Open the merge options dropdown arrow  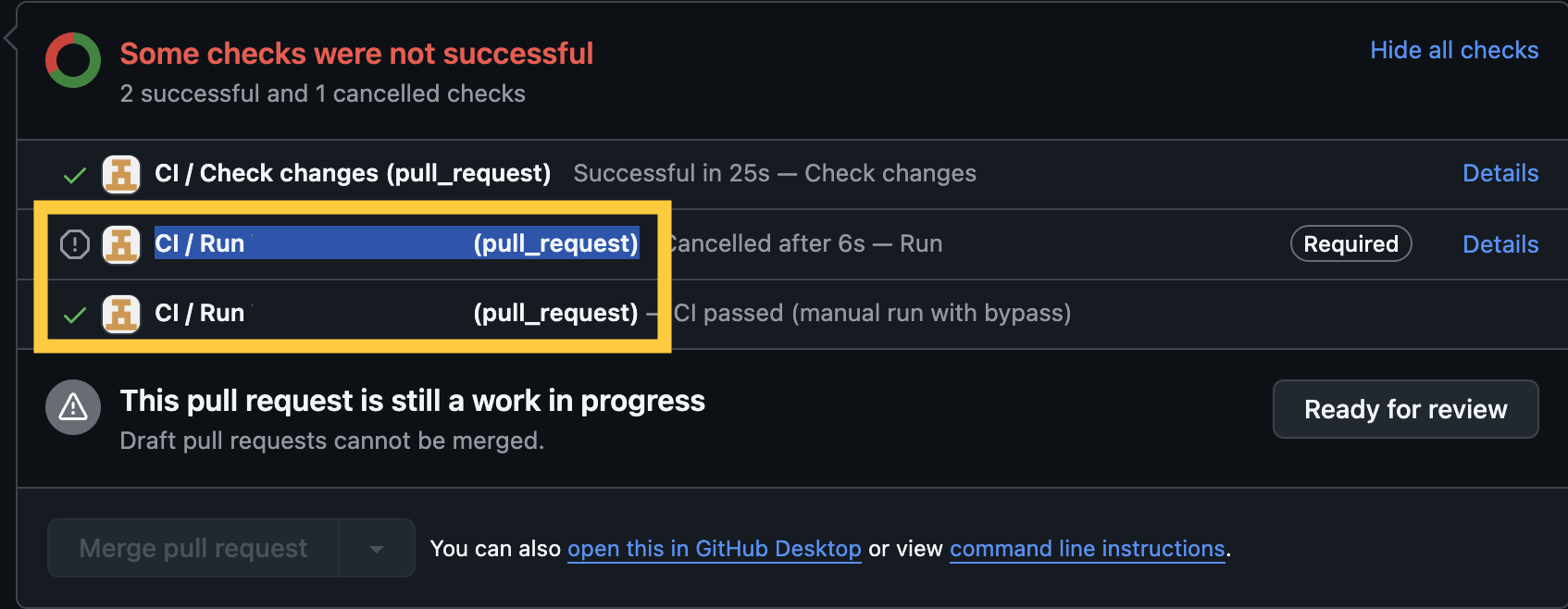(x=377, y=548)
